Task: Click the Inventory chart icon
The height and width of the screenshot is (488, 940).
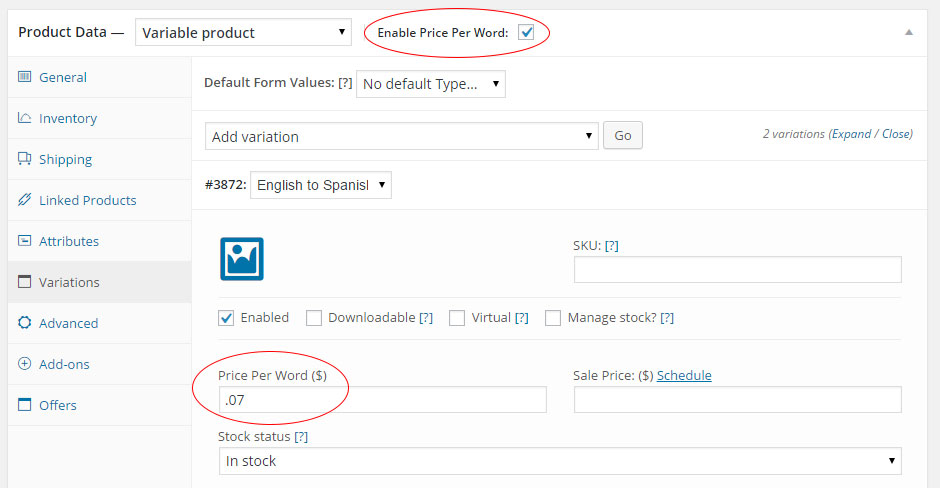Action: (25, 118)
